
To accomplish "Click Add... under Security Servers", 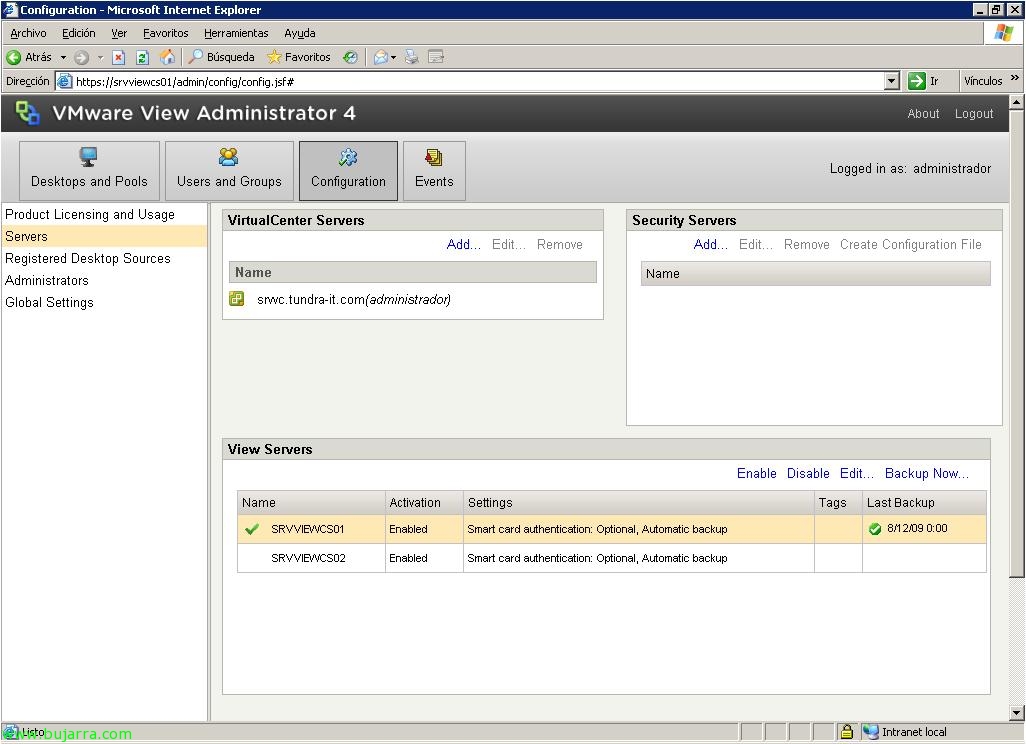I will (x=711, y=245).
